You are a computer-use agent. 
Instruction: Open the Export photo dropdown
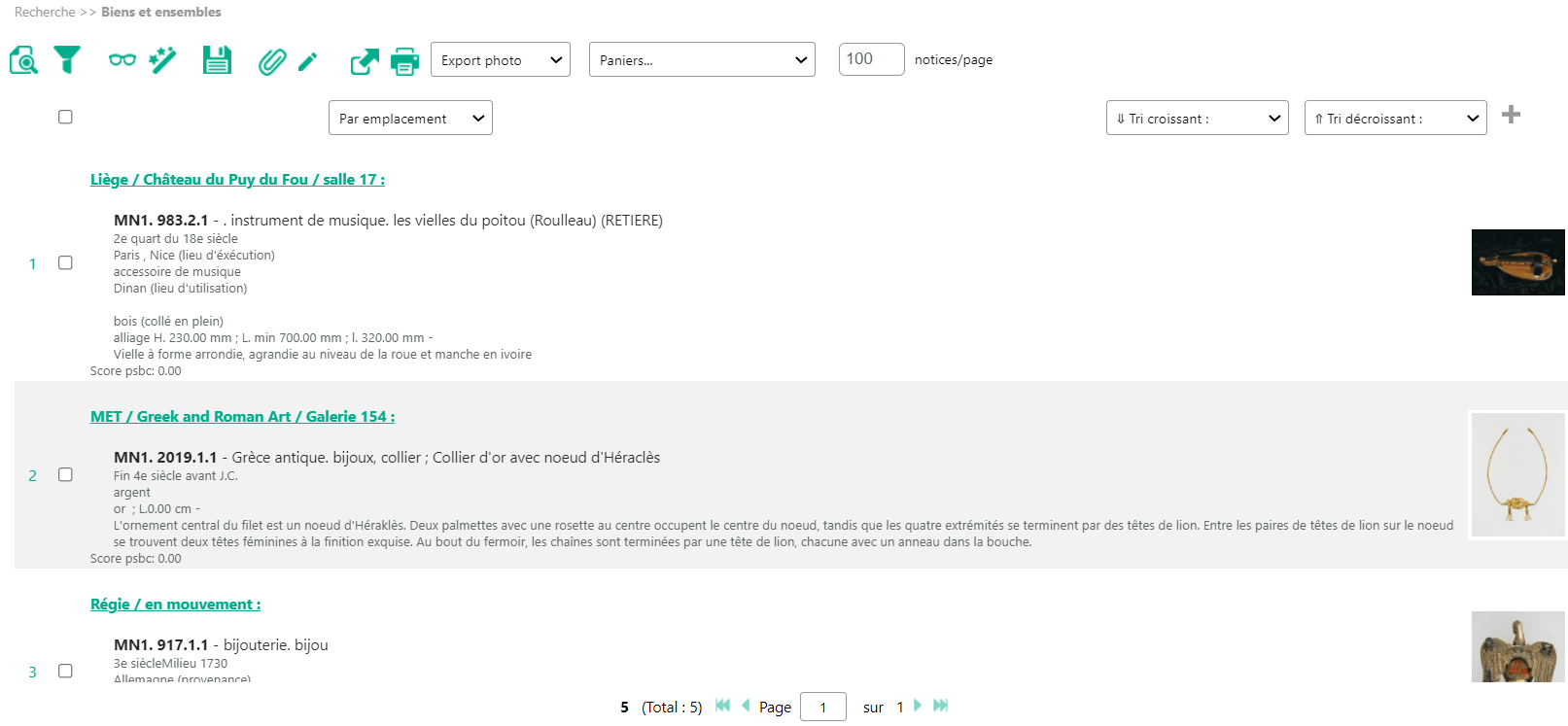[500, 60]
